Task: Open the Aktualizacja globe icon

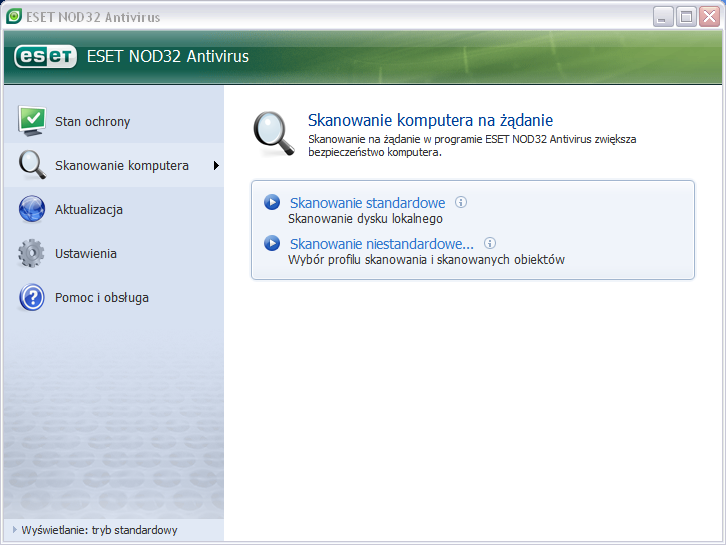Action: click(x=32, y=209)
